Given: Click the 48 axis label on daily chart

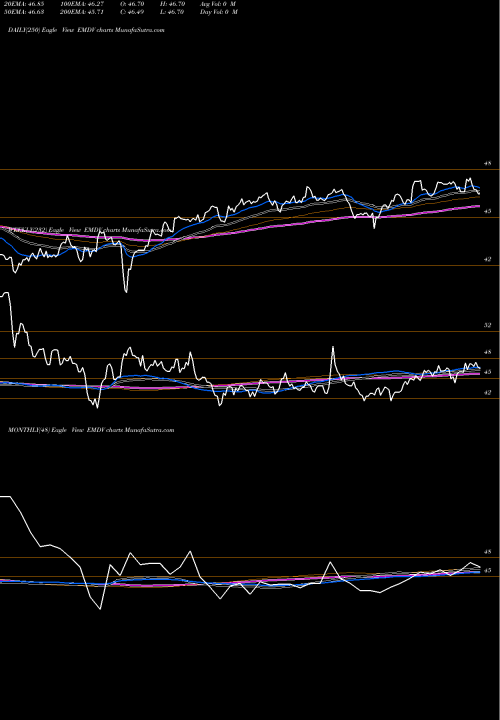Looking at the screenshot, I should pyautogui.click(x=488, y=163).
